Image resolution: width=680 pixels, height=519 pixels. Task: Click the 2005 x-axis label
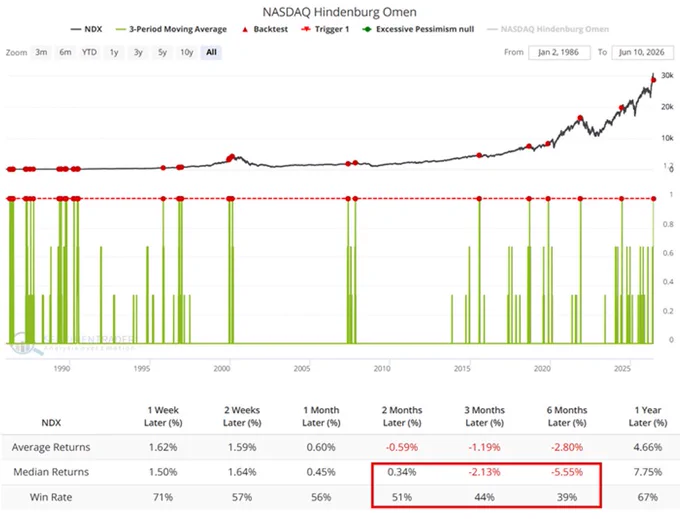point(302,369)
